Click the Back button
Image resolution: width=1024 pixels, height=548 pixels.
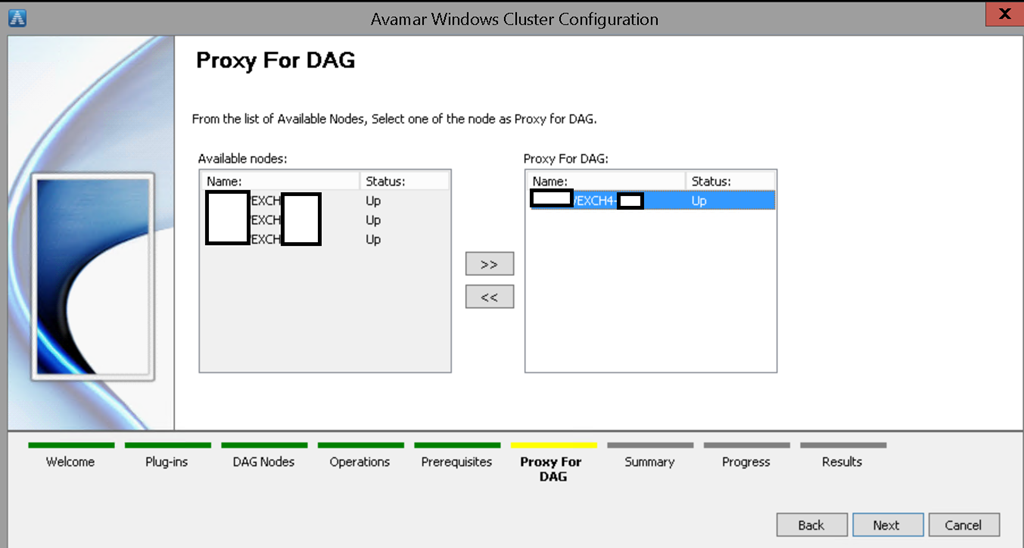[x=812, y=525]
